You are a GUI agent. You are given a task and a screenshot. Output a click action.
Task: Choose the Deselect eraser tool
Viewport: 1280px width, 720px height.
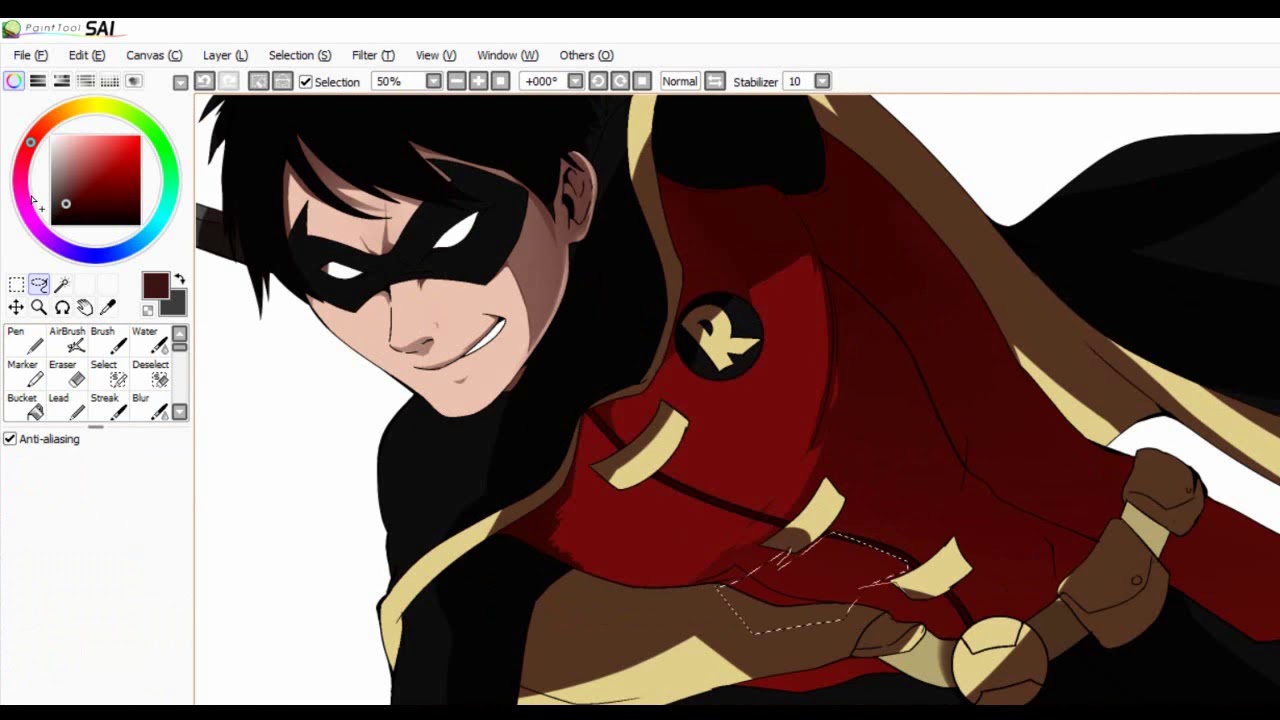click(x=150, y=374)
